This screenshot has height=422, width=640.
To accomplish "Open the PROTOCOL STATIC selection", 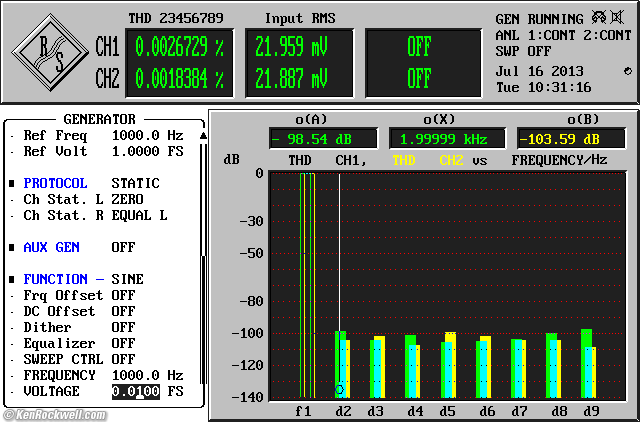I will 135,184.
